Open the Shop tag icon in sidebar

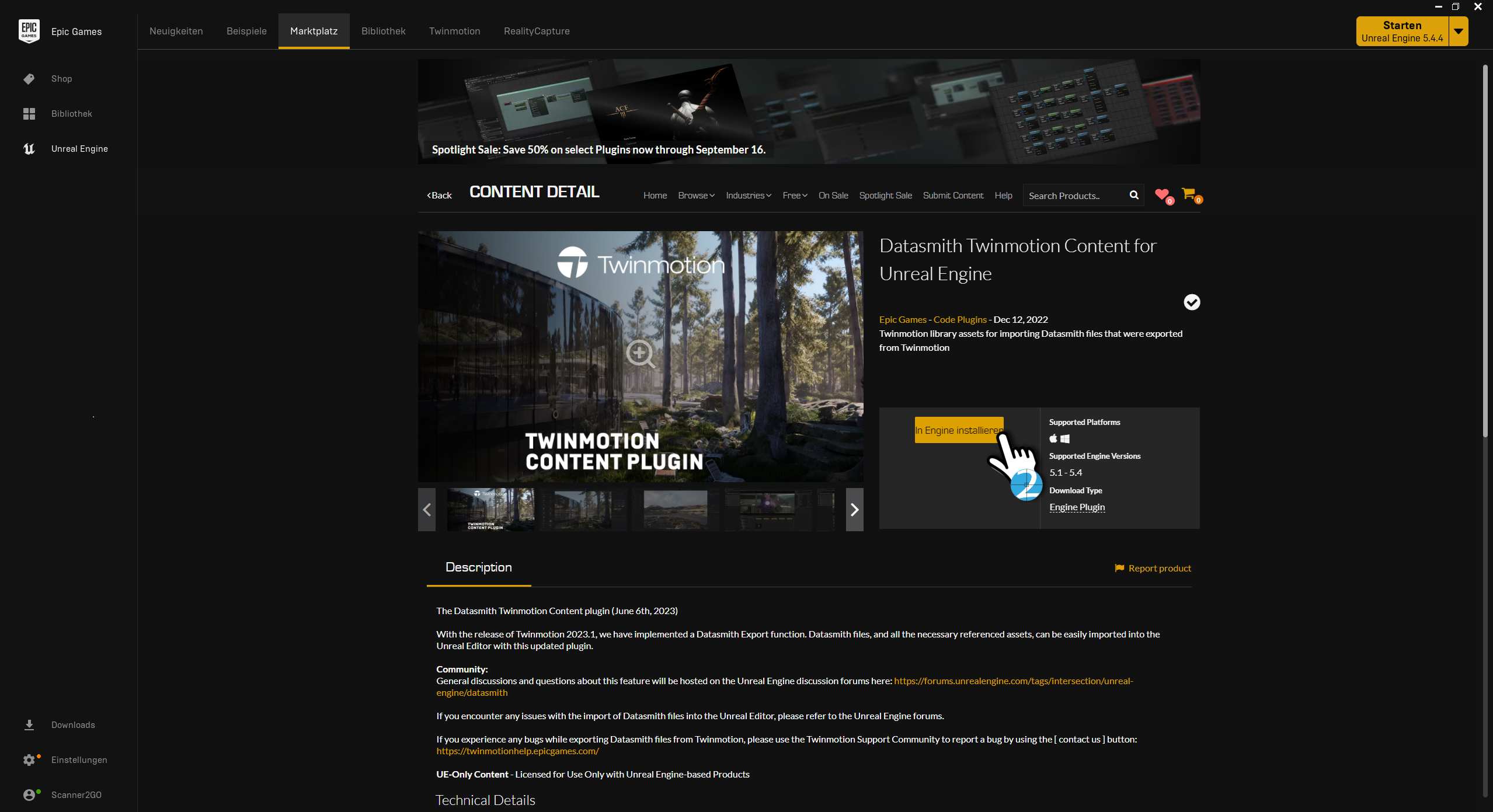(29, 79)
